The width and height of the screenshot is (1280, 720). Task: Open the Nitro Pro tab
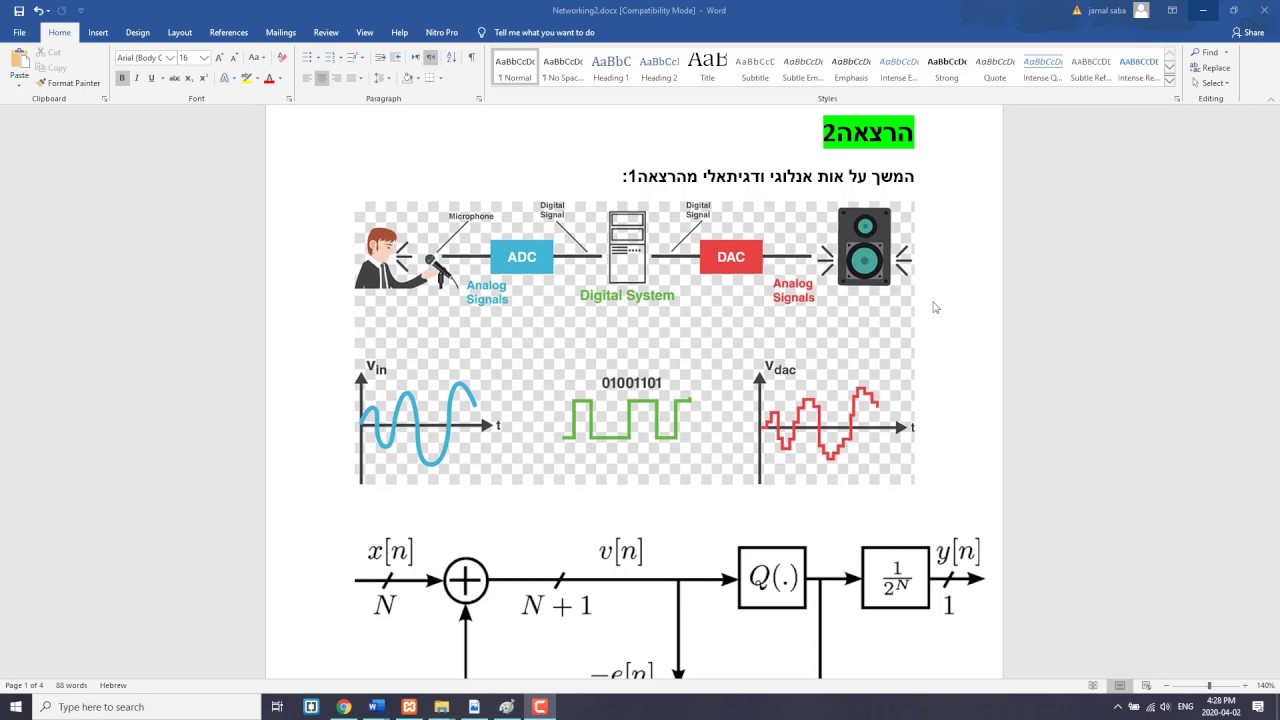pos(442,32)
